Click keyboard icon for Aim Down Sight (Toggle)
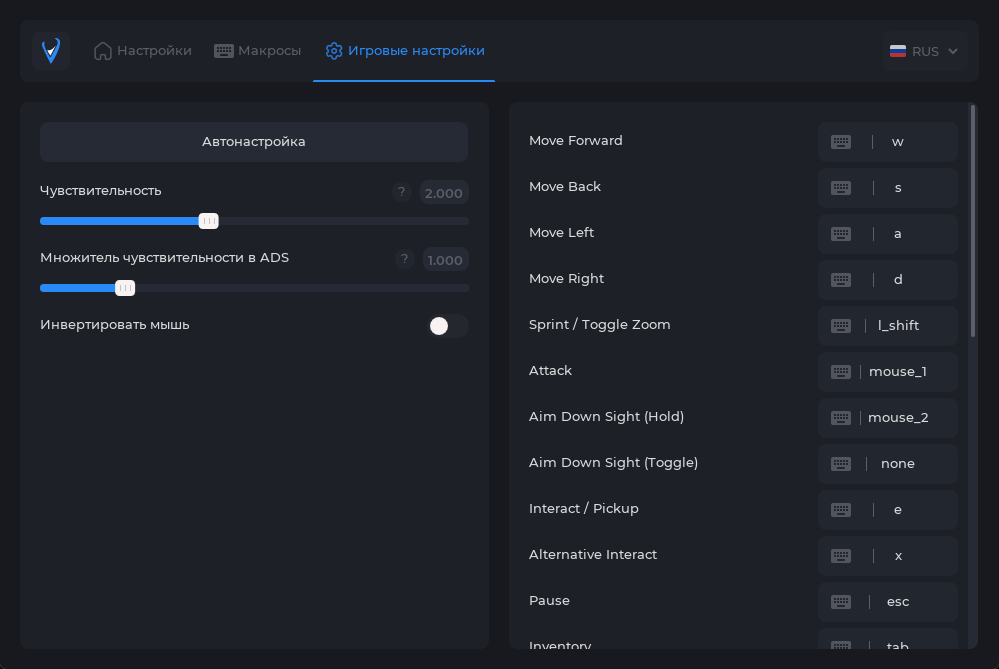 click(841, 463)
